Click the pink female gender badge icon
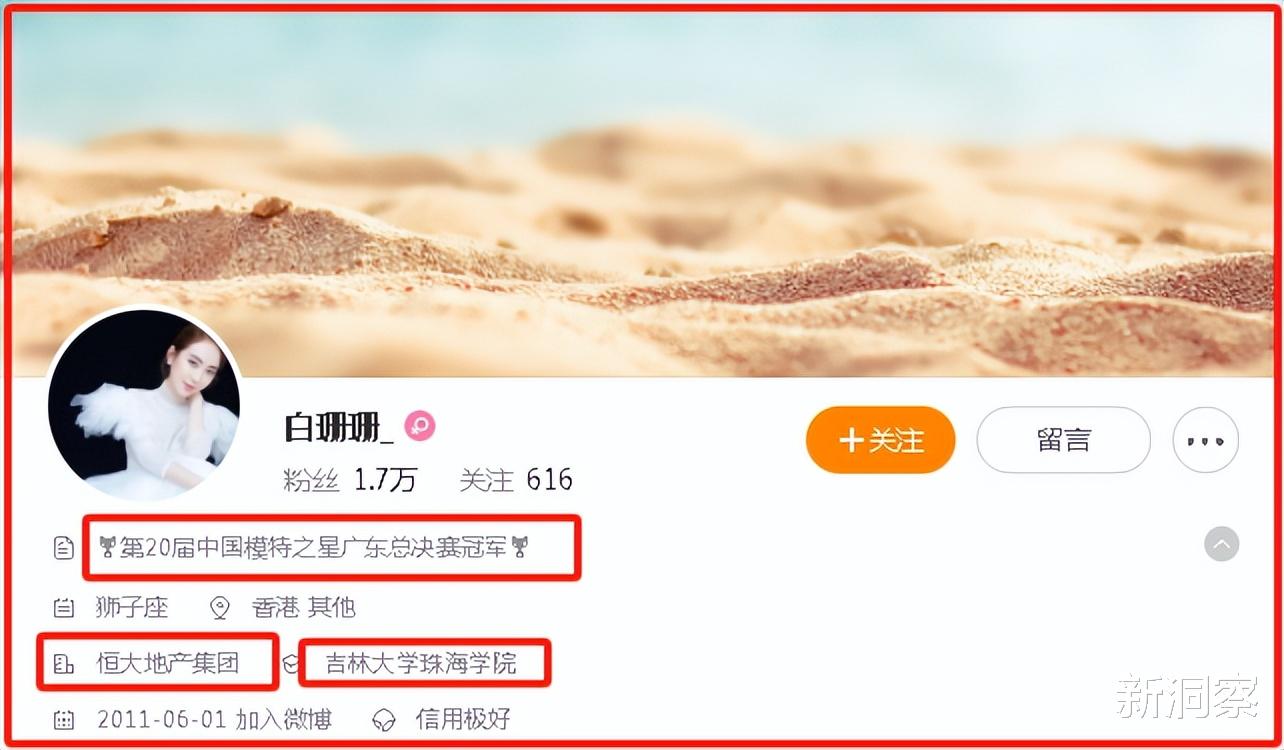This screenshot has height=750, width=1284. pos(420,427)
